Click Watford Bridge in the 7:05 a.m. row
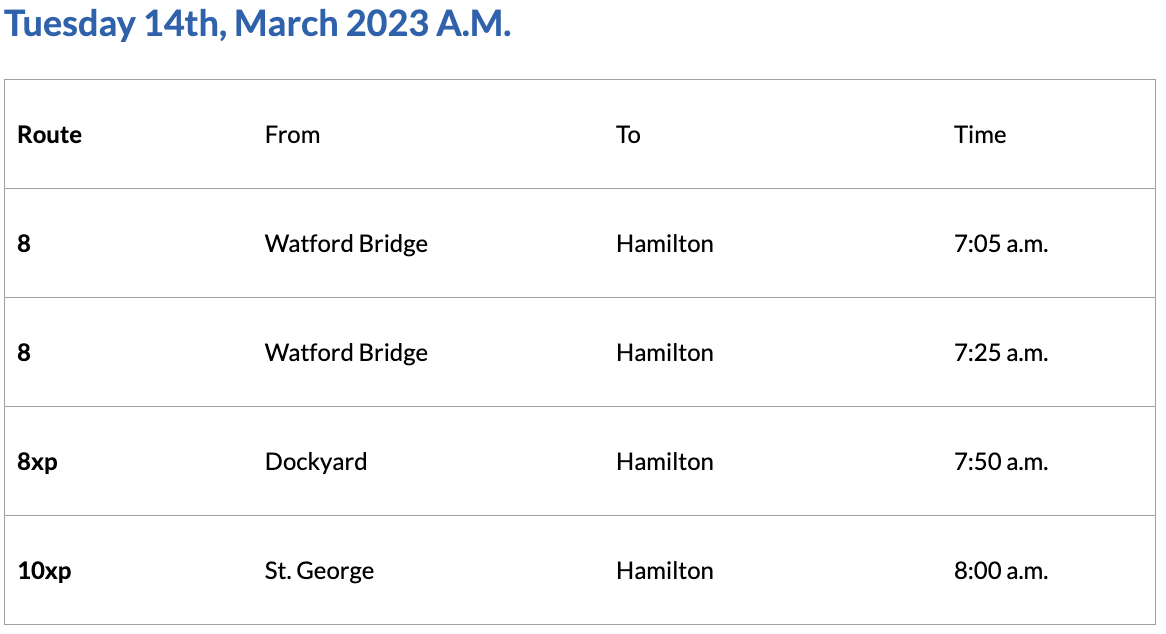Image resolution: width=1166 pixels, height=634 pixels. tap(346, 244)
